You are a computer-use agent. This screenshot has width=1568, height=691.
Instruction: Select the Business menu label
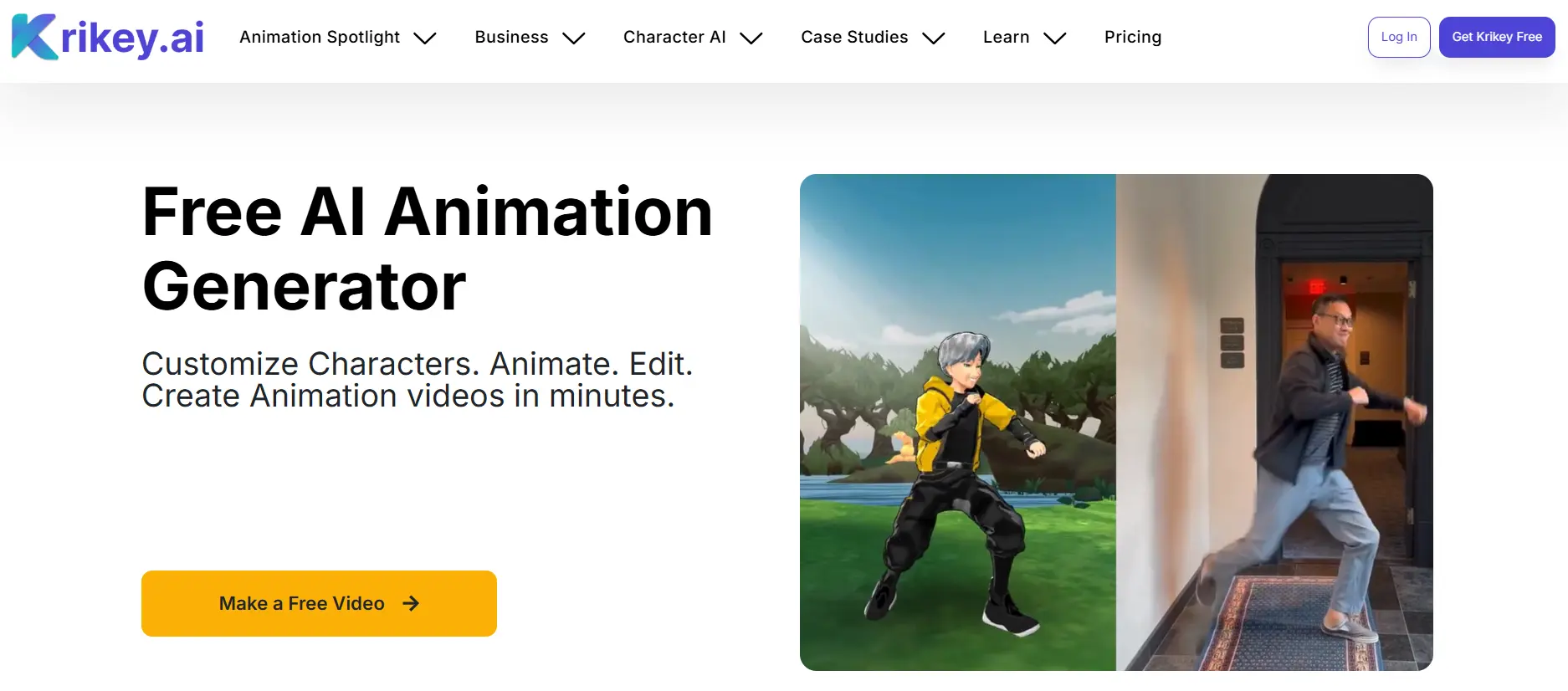point(511,37)
